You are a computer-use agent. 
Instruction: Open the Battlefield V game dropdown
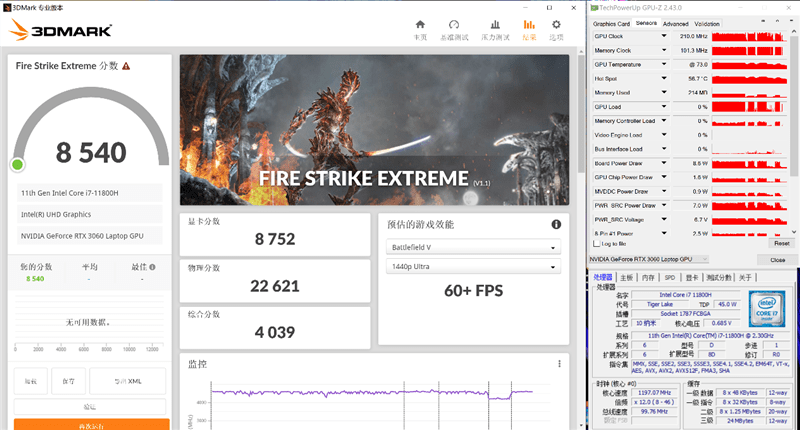[x=473, y=247]
